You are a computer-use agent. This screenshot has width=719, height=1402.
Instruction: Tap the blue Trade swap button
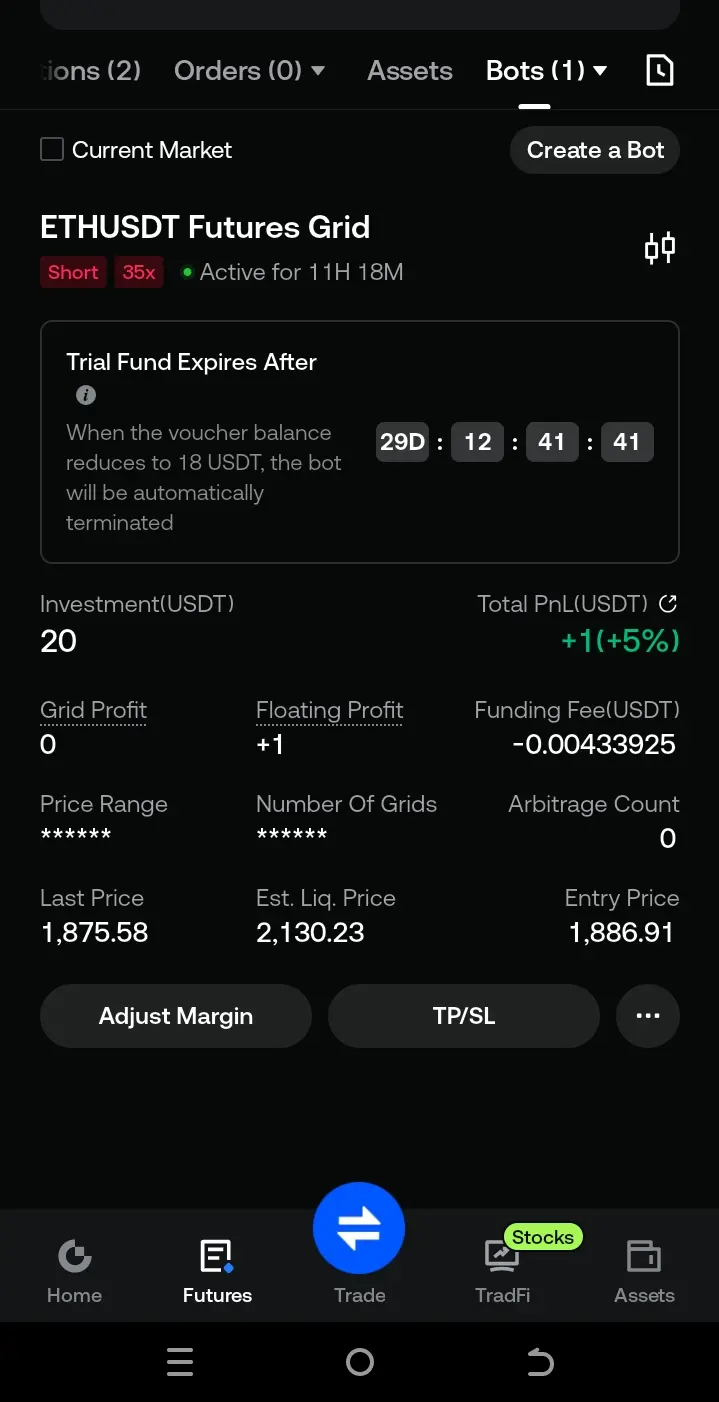(x=359, y=1228)
